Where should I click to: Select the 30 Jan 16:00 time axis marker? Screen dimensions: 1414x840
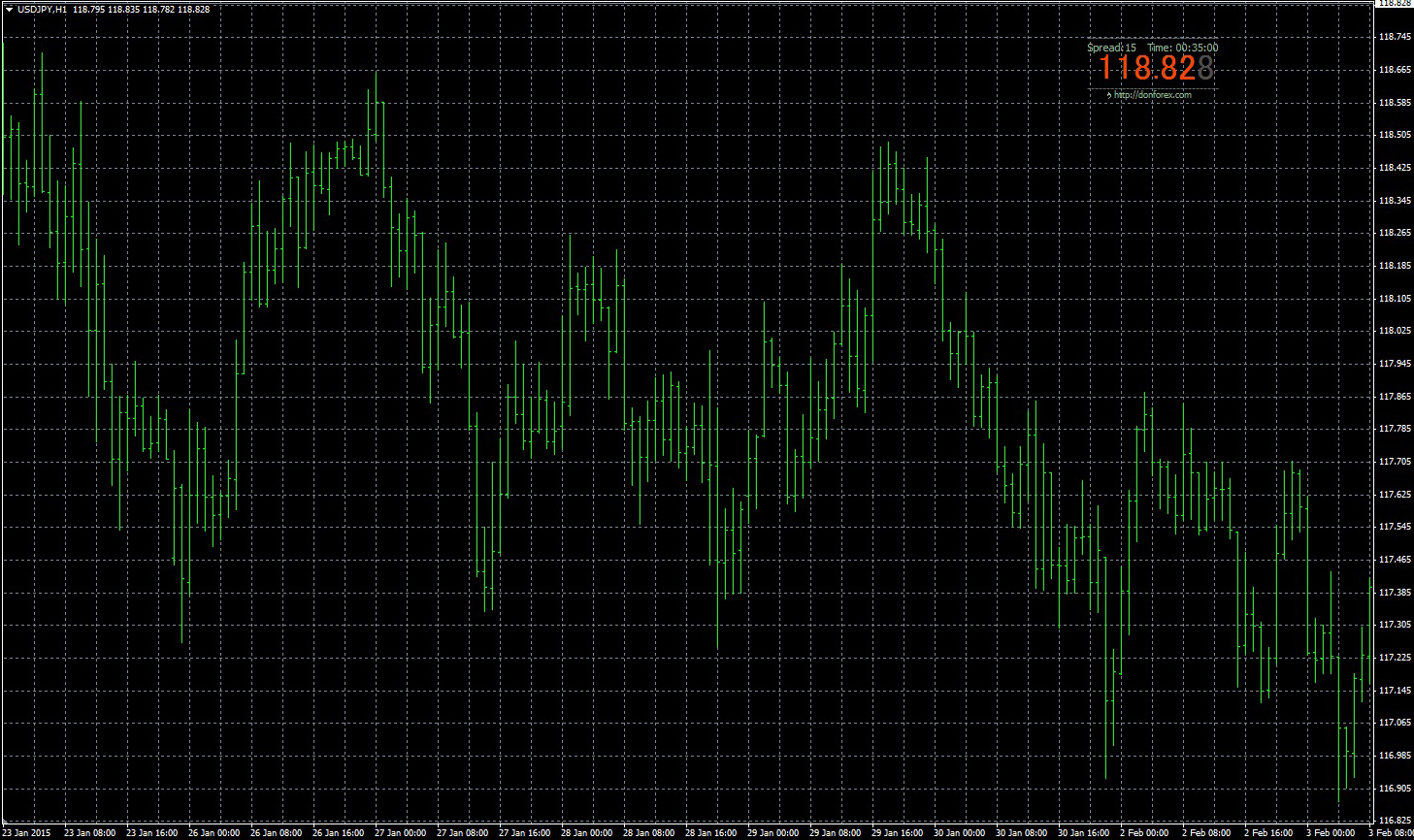pos(1084,832)
